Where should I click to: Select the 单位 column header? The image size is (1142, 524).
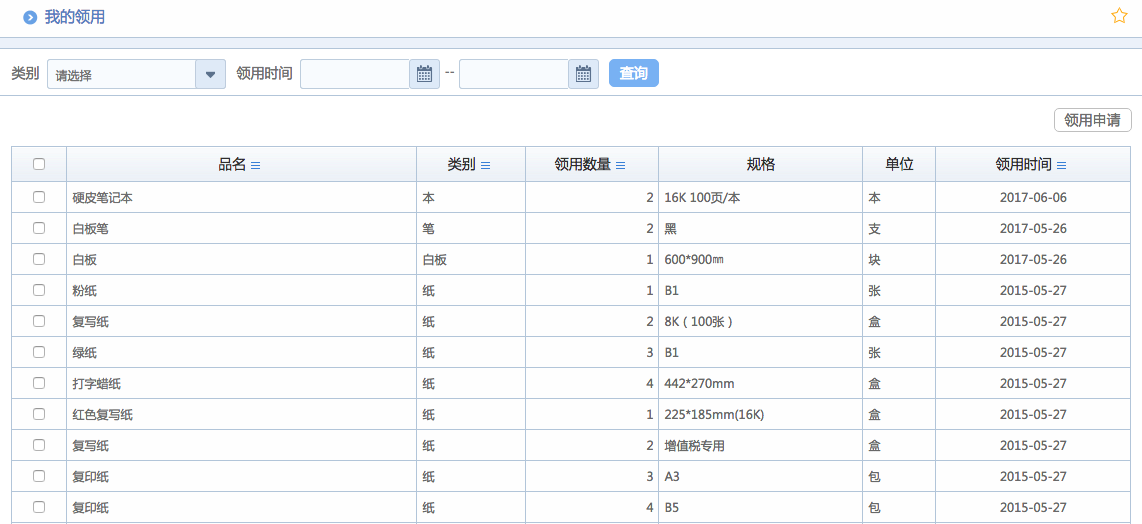click(x=898, y=165)
